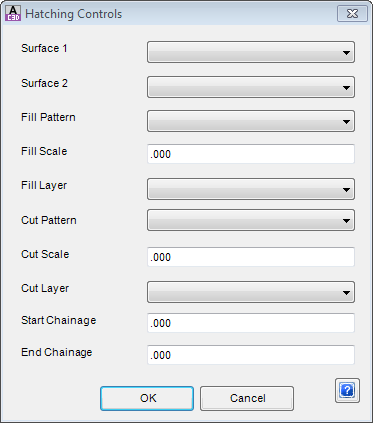Click the Cancel button
Image resolution: width=373 pixels, height=423 pixels.
pyautogui.click(x=247, y=398)
